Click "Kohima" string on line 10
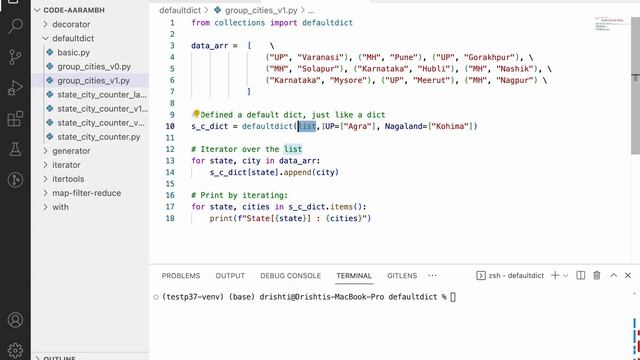This screenshot has width=640, height=360. 450,126
